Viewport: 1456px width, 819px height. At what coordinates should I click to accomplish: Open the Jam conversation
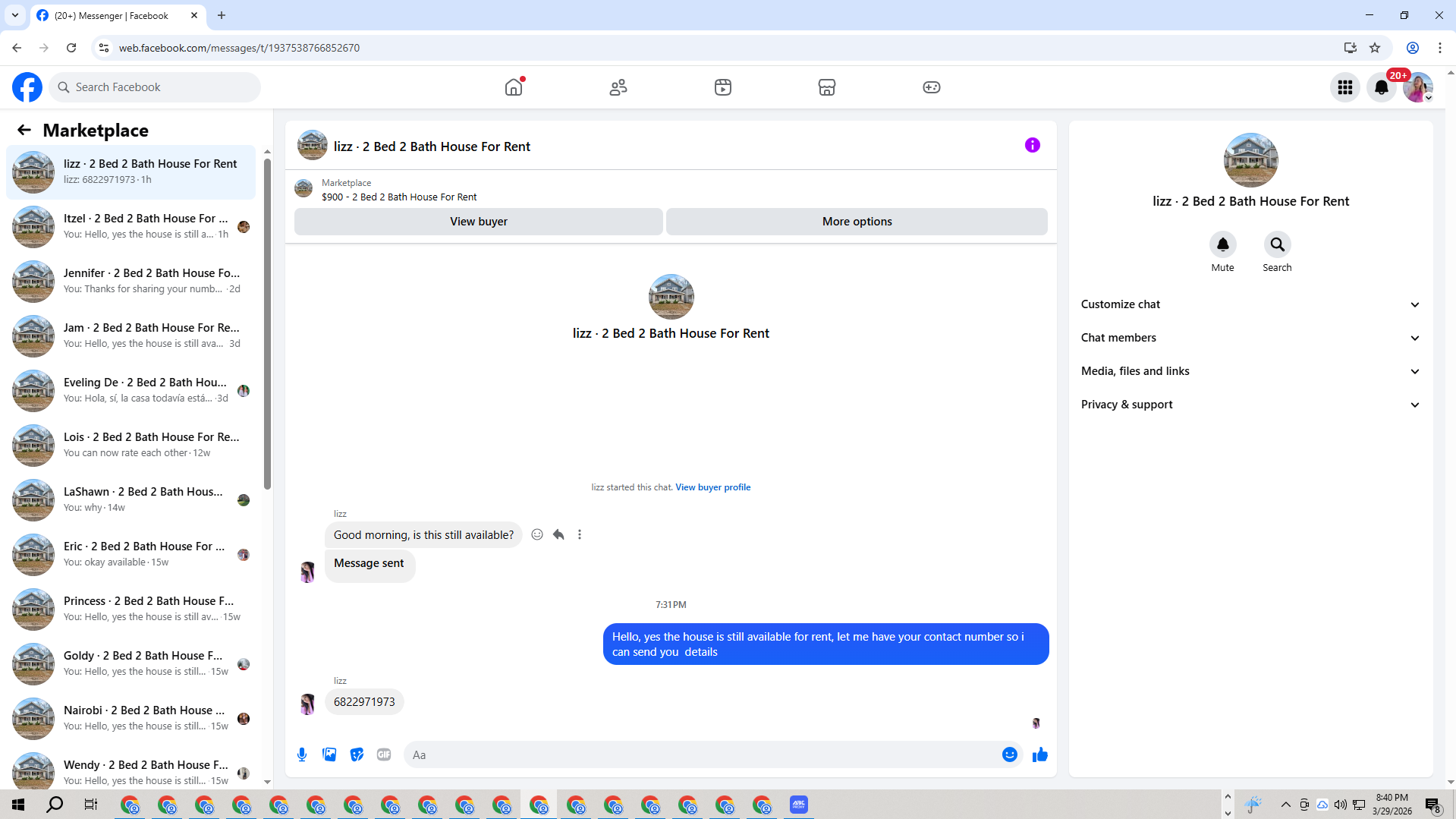(x=131, y=335)
